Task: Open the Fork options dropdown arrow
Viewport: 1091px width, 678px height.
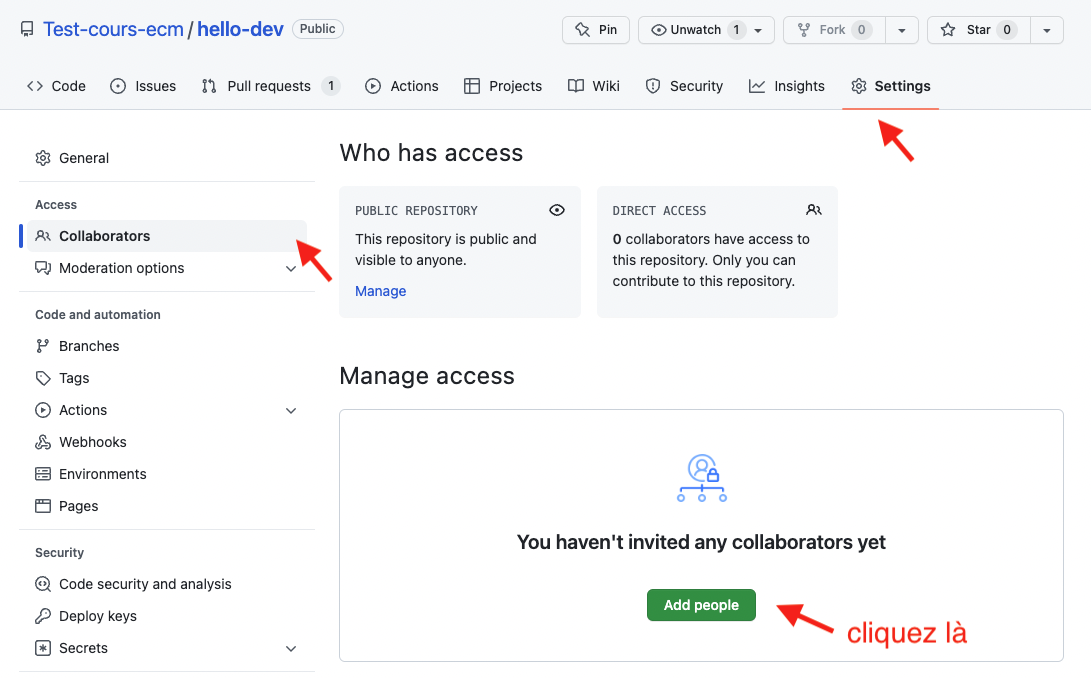Action: (x=902, y=30)
